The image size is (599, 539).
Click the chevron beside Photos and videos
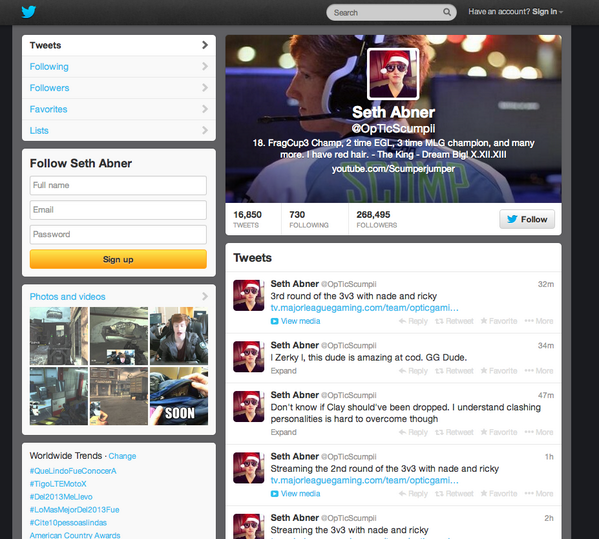(x=205, y=296)
